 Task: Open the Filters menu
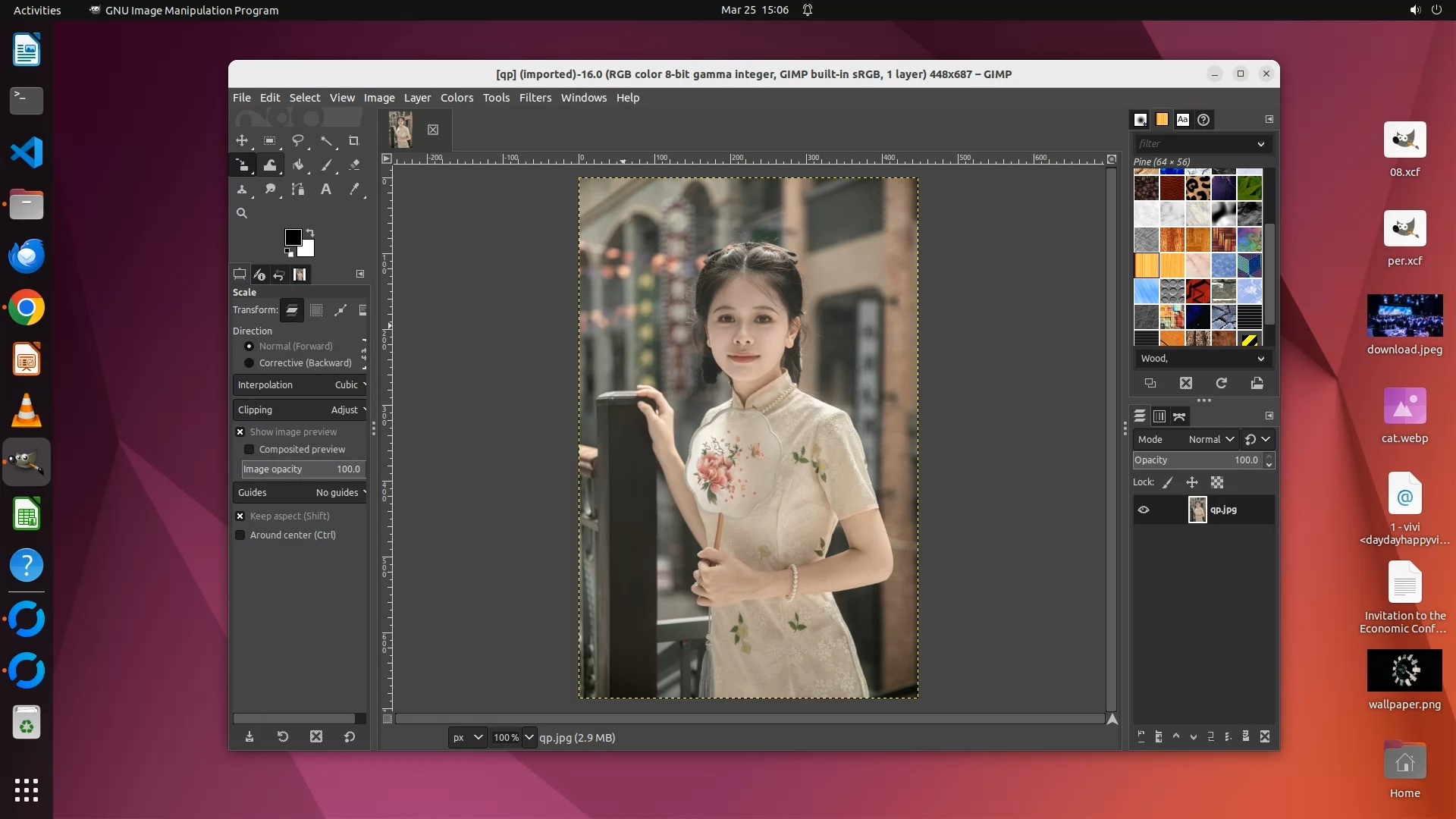tap(535, 98)
